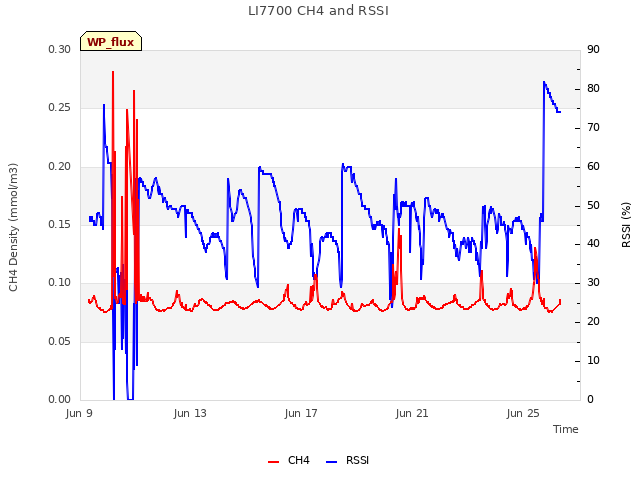The image size is (640, 480).
Task: Click the 40 right axis value
Action: click(593, 244)
